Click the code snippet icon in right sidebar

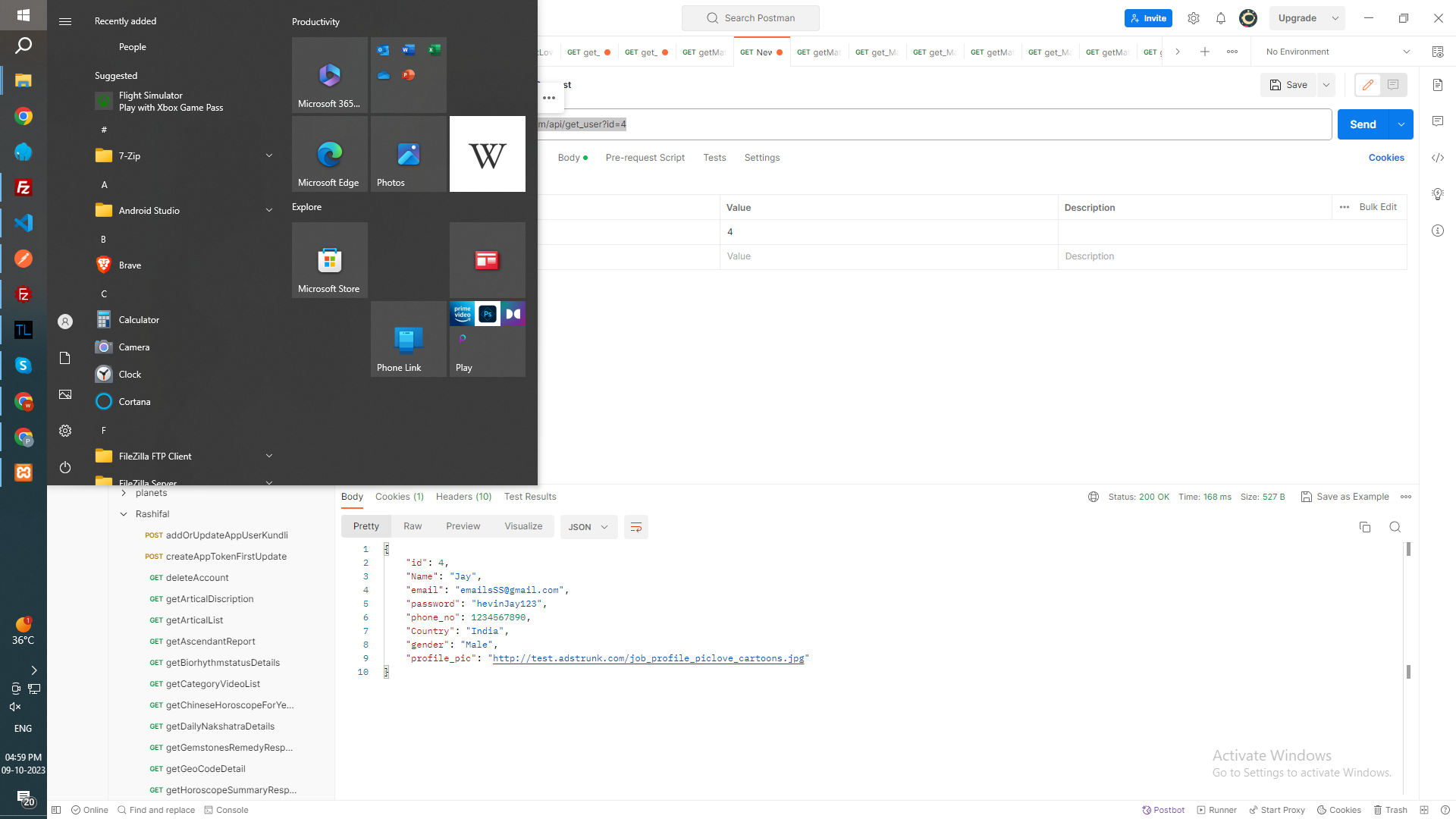pyautogui.click(x=1438, y=158)
